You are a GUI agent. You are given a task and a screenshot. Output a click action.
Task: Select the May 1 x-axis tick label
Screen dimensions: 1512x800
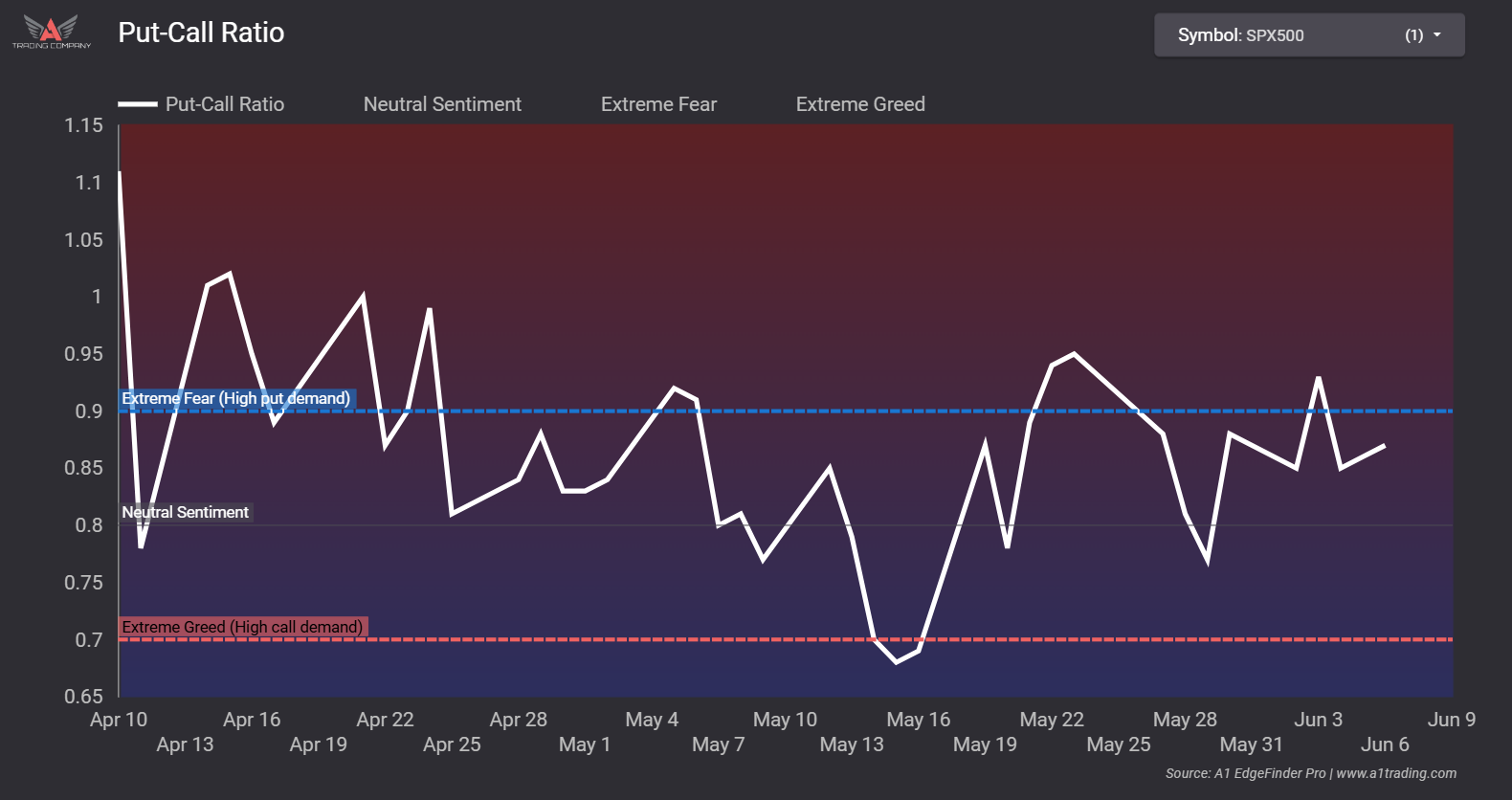(585, 744)
